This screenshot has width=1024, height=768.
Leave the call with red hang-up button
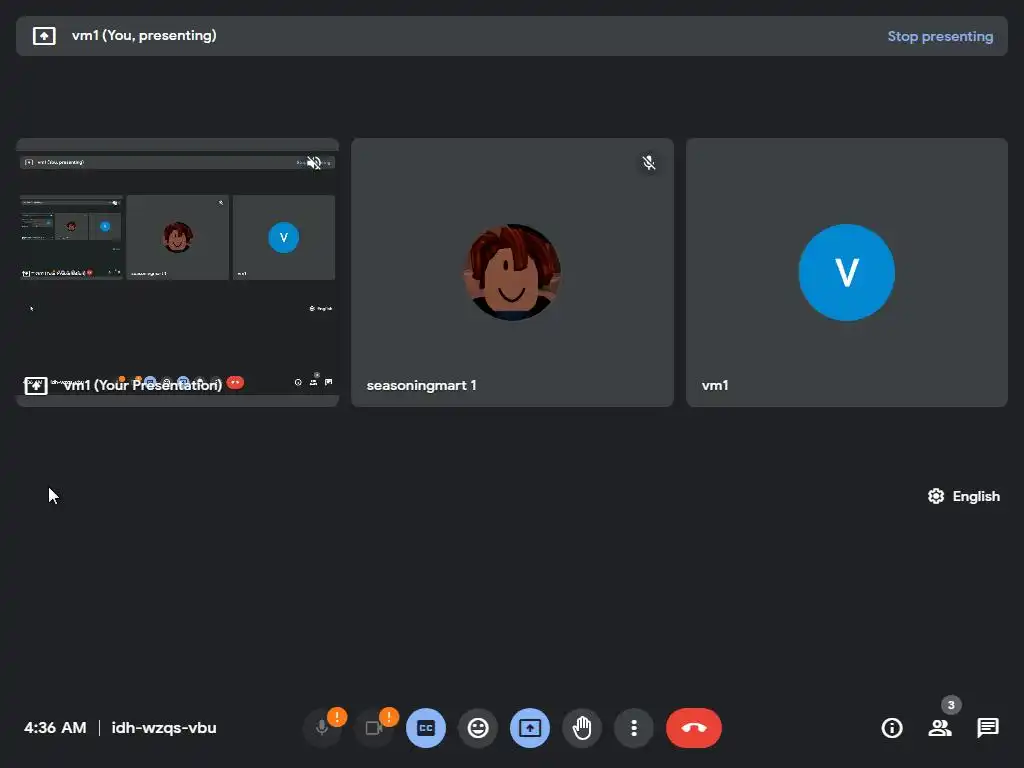click(694, 728)
